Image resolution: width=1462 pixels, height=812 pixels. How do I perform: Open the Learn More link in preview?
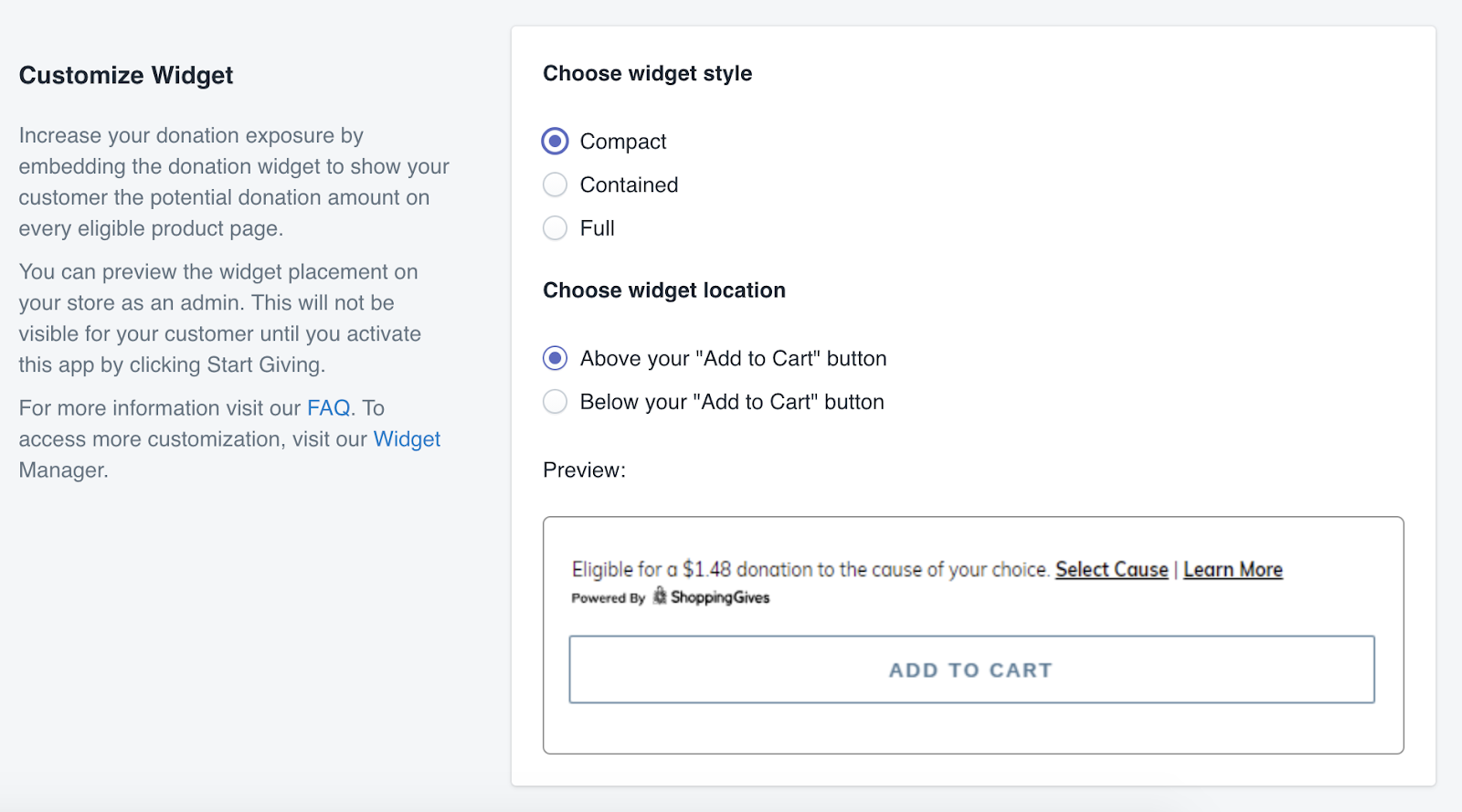tap(1233, 569)
